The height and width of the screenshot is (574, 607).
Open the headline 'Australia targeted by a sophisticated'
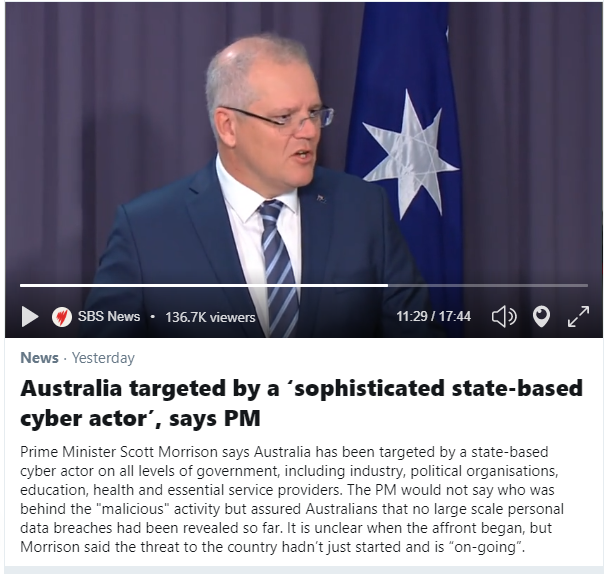click(x=301, y=388)
